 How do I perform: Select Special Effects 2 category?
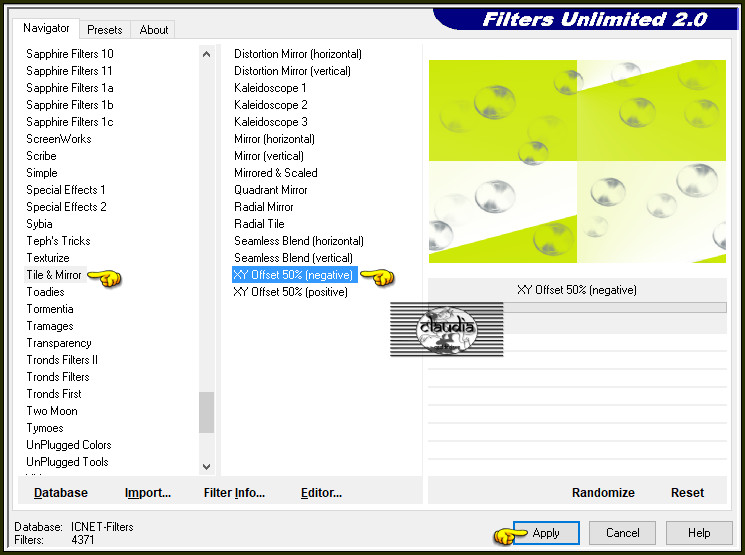(x=66, y=207)
